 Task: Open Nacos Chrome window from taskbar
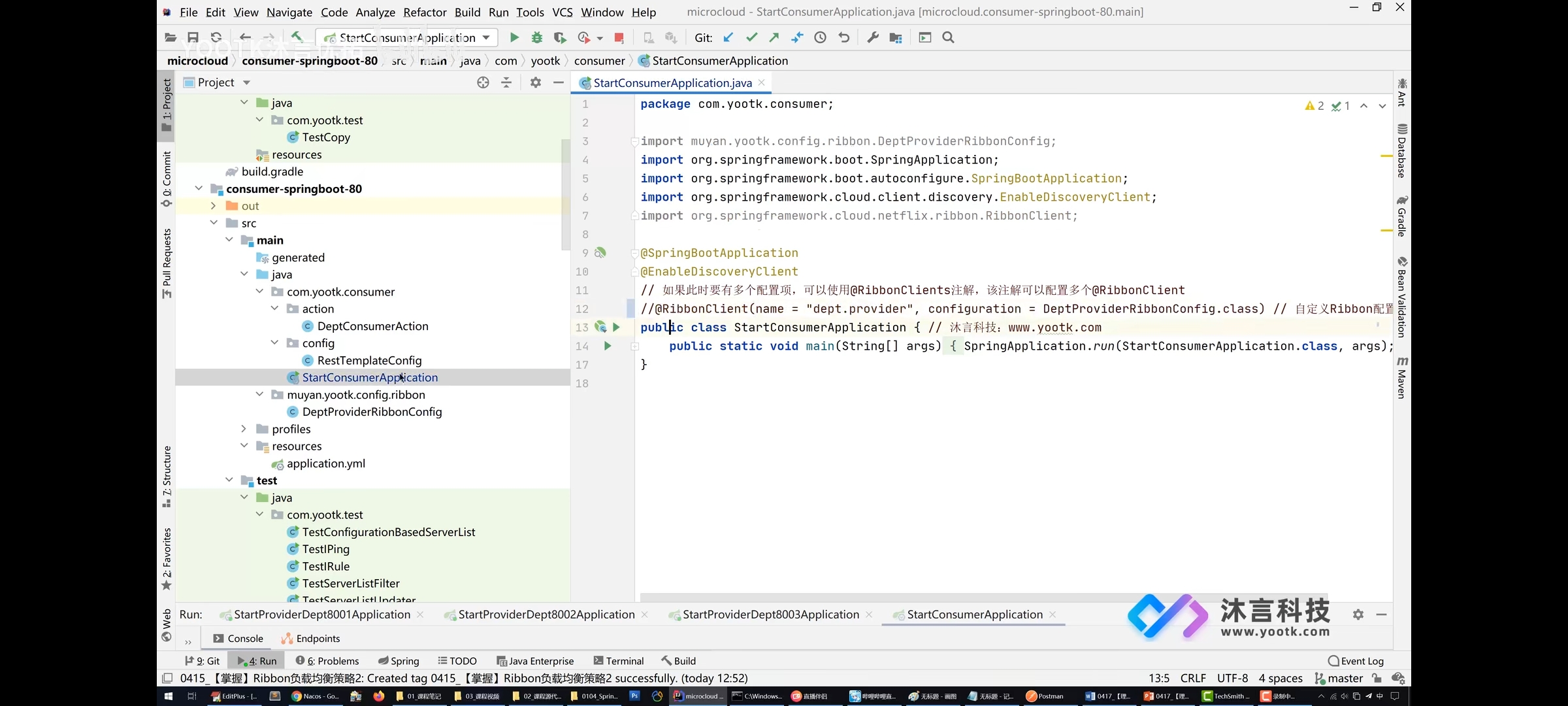316,696
